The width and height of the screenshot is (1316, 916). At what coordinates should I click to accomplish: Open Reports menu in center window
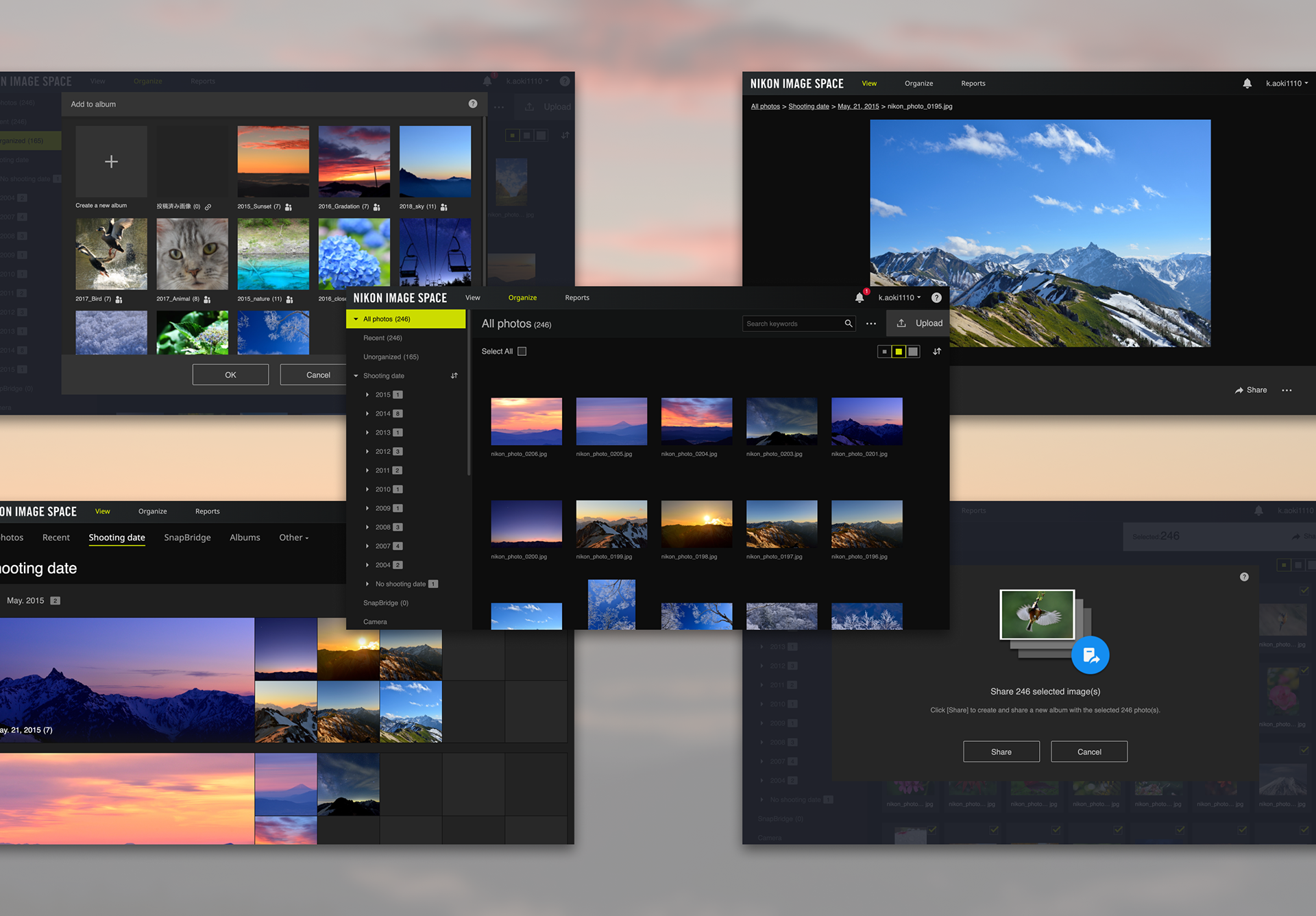point(577,298)
